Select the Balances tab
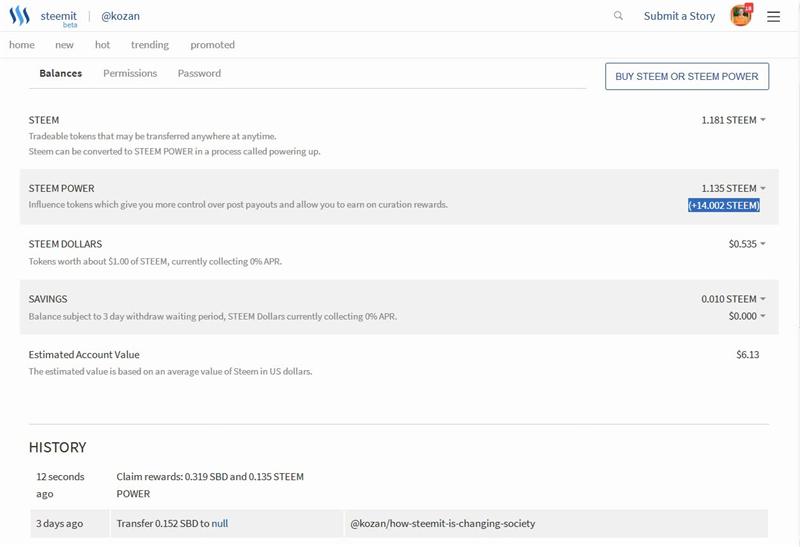800x547 pixels. (61, 73)
